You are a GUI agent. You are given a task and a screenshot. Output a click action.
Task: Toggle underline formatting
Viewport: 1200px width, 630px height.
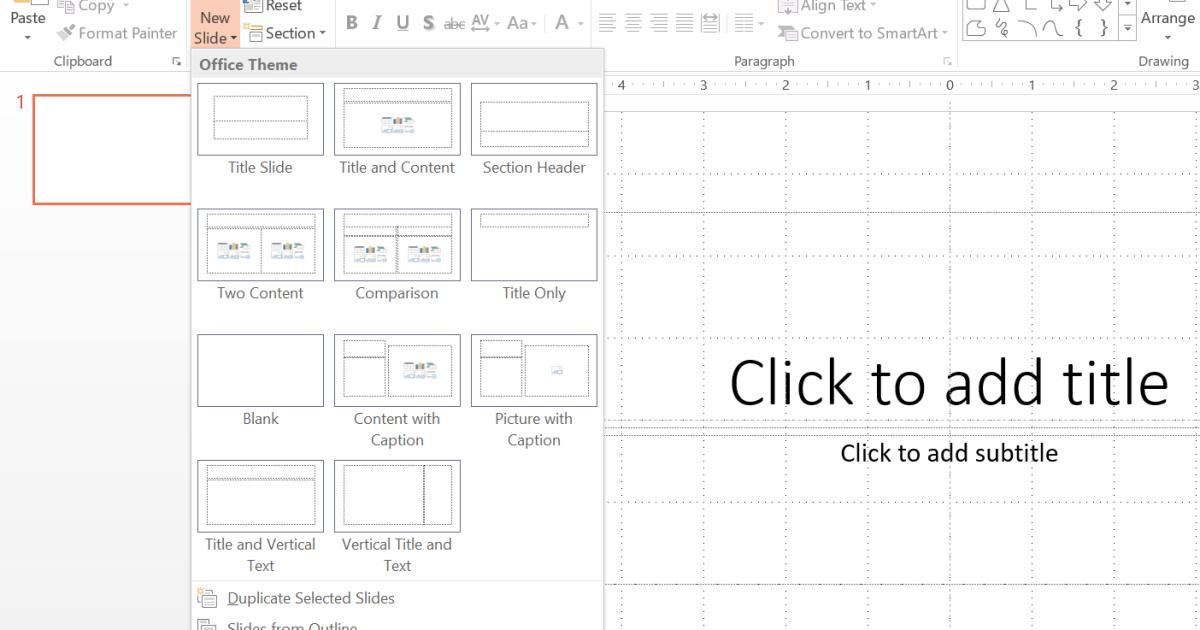[402, 22]
